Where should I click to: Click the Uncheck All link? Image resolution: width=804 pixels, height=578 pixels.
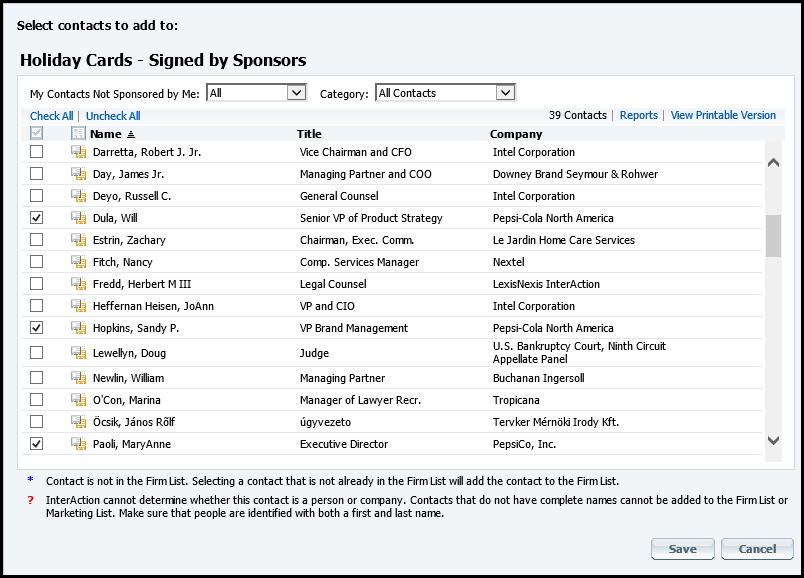click(113, 116)
